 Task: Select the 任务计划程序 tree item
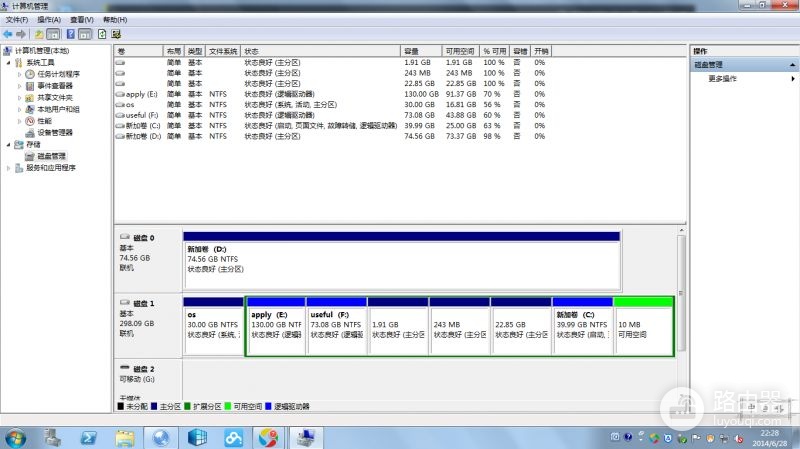pos(59,74)
